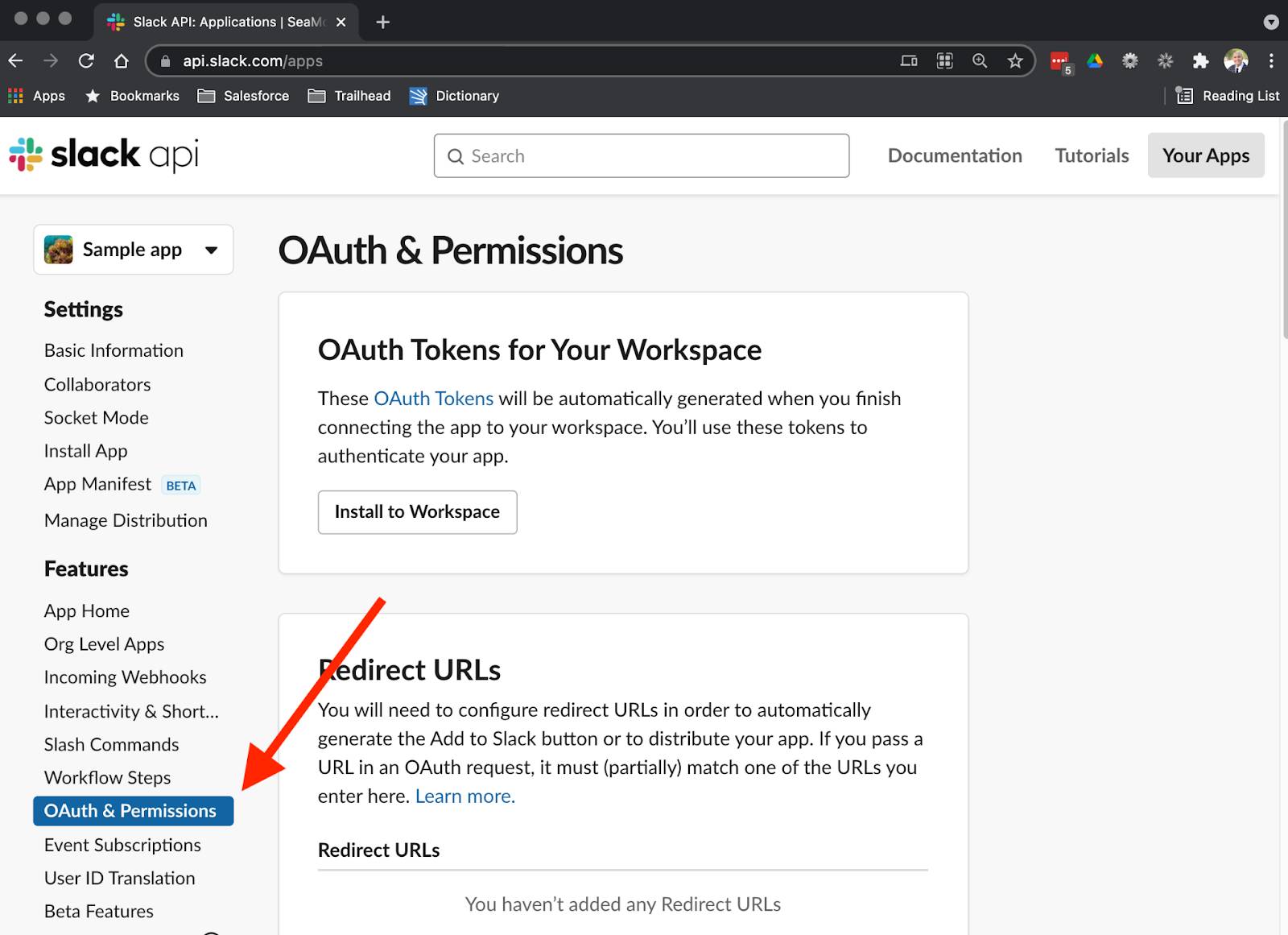Go to Your Apps
This screenshot has width=1288, height=935.
click(1206, 155)
